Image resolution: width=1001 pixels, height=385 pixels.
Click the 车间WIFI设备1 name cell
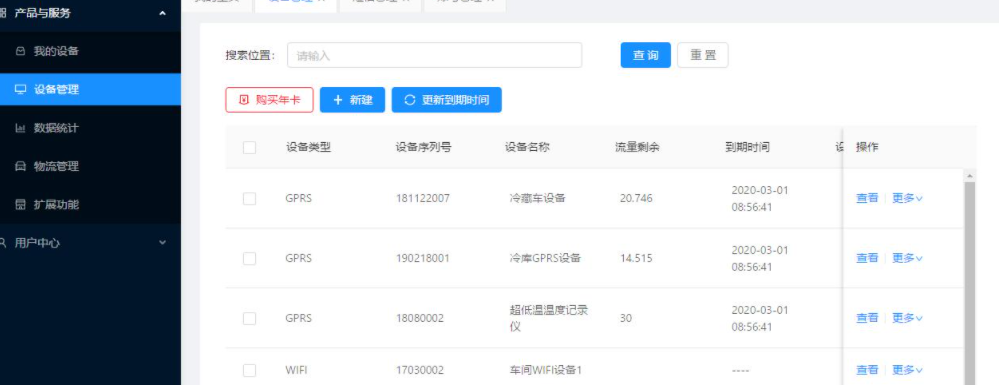[x=546, y=370]
